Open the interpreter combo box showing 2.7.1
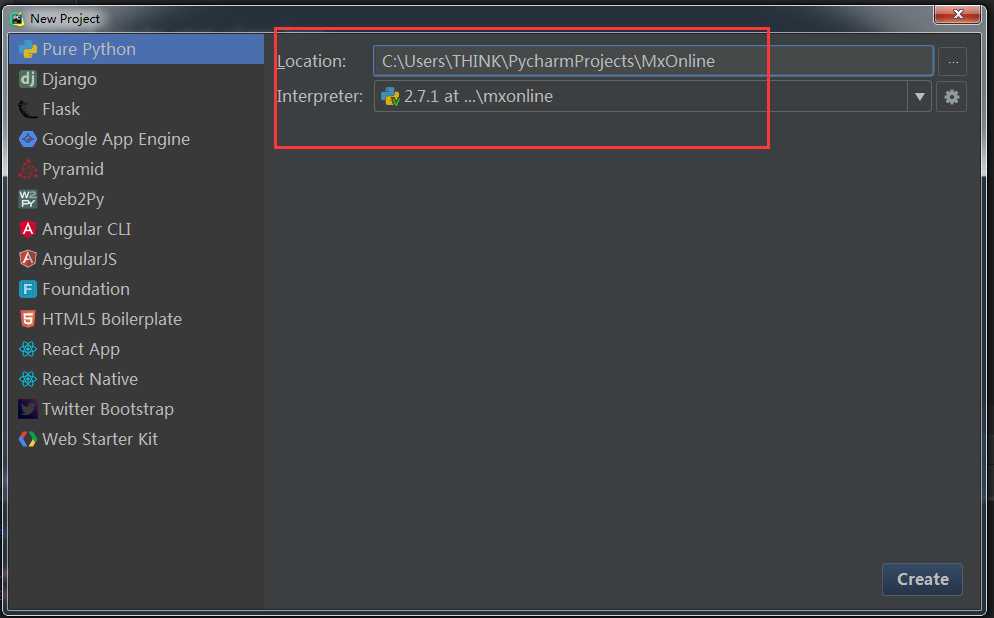994x618 pixels. pyautogui.click(x=652, y=96)
